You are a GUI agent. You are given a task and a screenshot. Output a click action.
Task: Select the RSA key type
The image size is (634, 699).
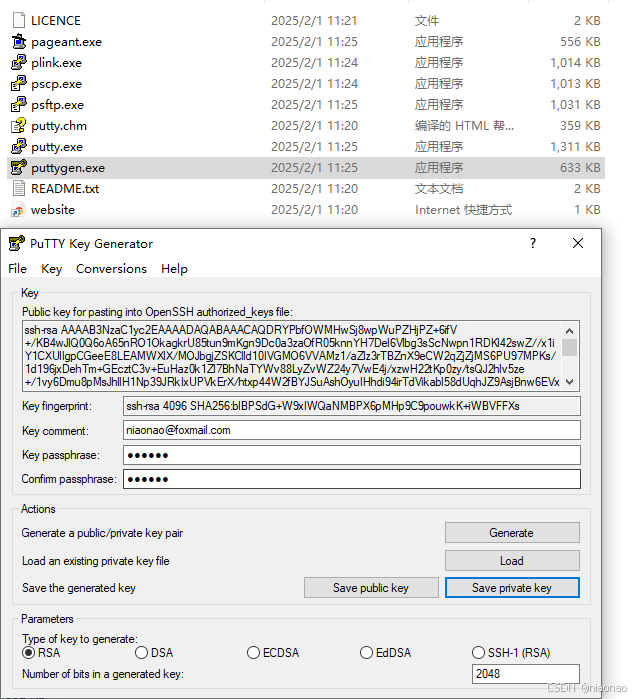click(x=41, y=653)
